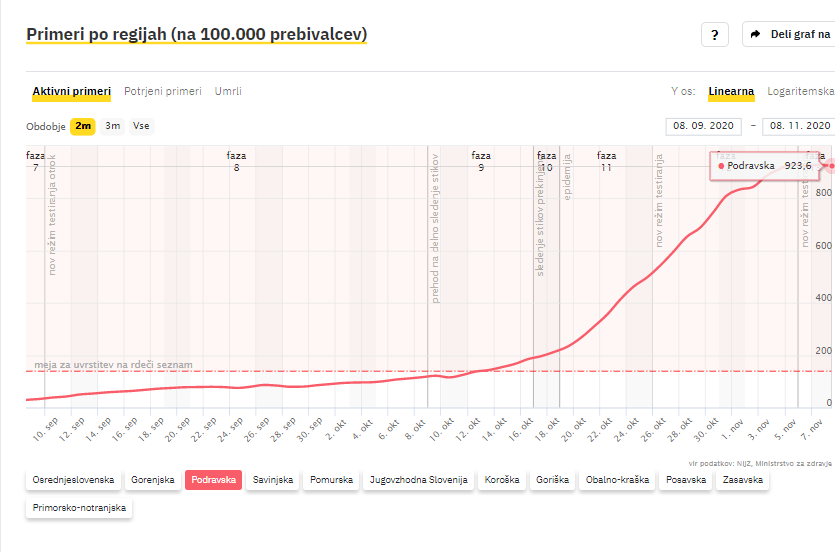Enable Jugovzhodna Slovenija region
The width and height of the screenshot is (835, 552).
pyautogui.click(x=419, y=480)
